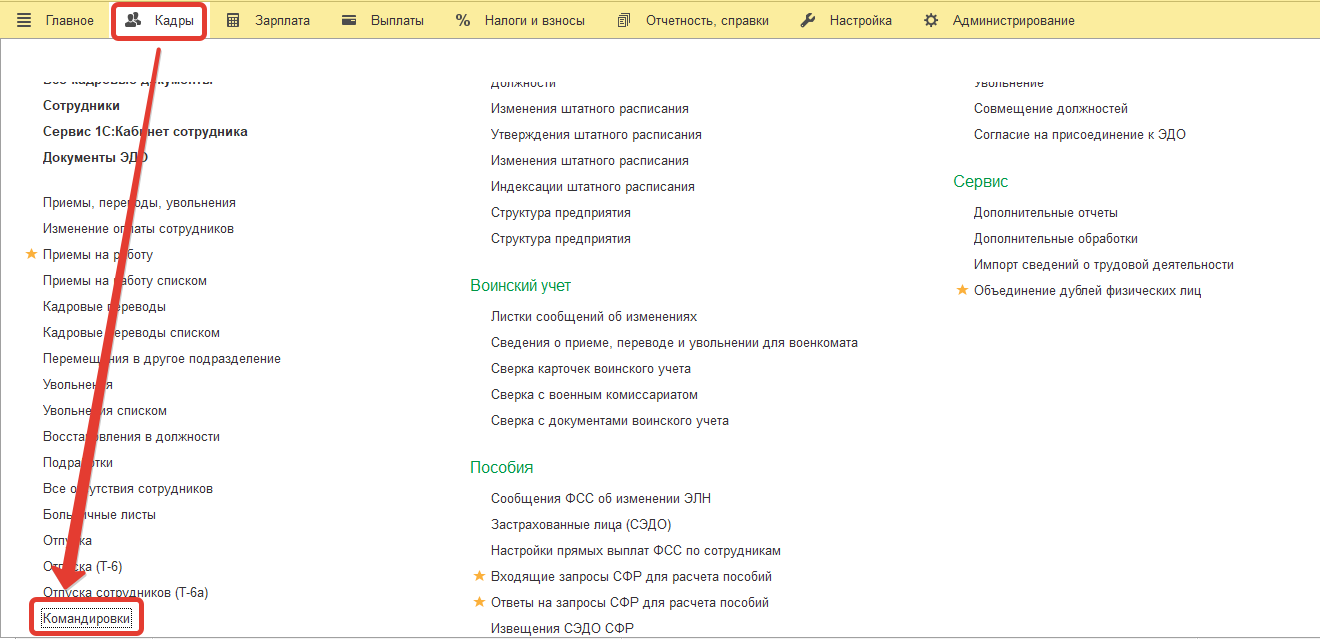The height and width of the screenshot is (639, 1320).
Task: Open Индексации штатного расписания
Action: (592, 187)
